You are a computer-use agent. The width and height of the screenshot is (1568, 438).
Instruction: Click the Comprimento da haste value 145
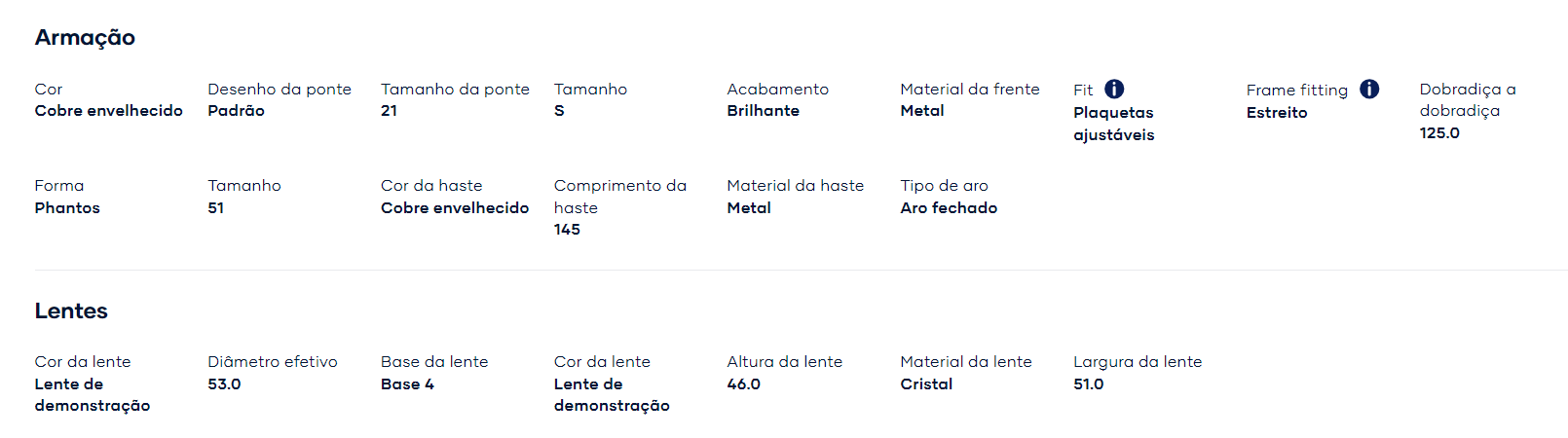(567, 230)
